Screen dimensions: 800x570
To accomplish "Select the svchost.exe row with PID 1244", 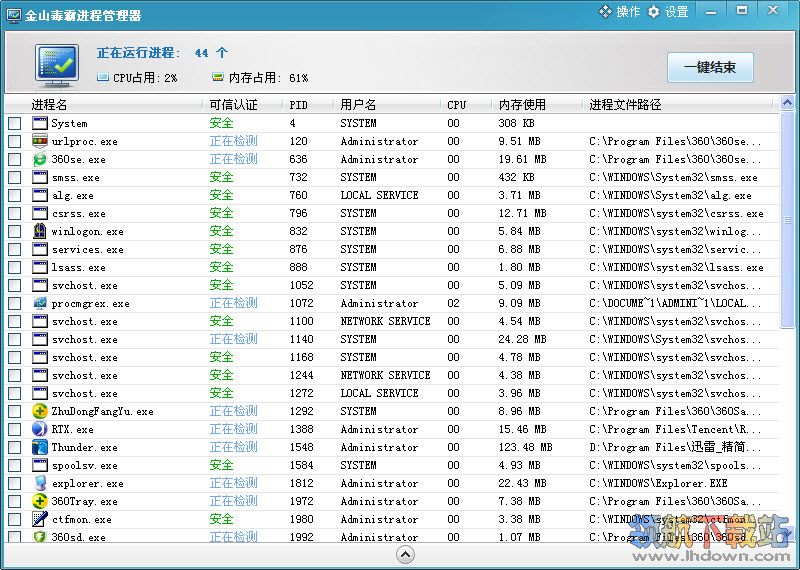I will click(x=392, y=375).
